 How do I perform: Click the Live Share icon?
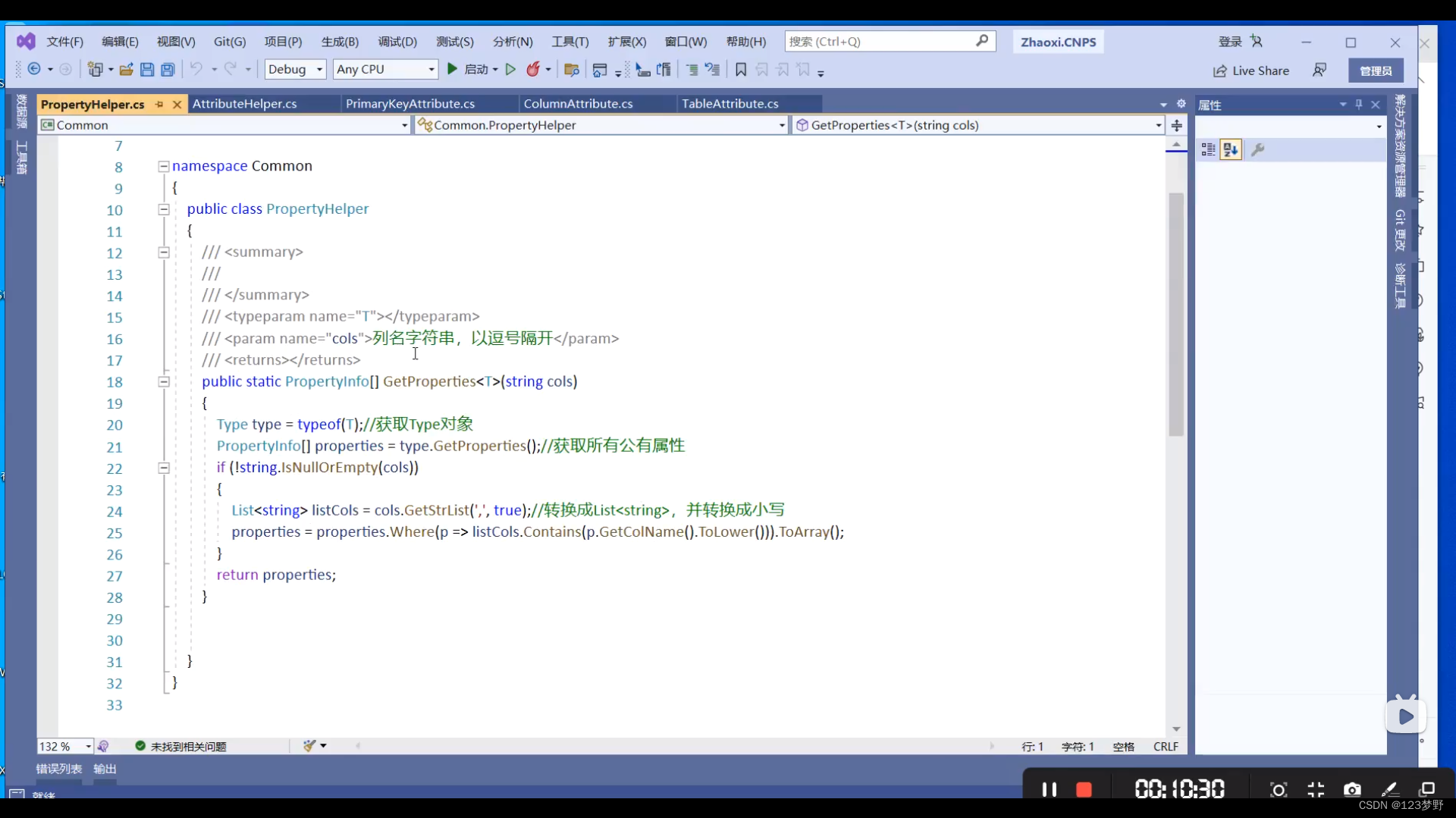1219,71
